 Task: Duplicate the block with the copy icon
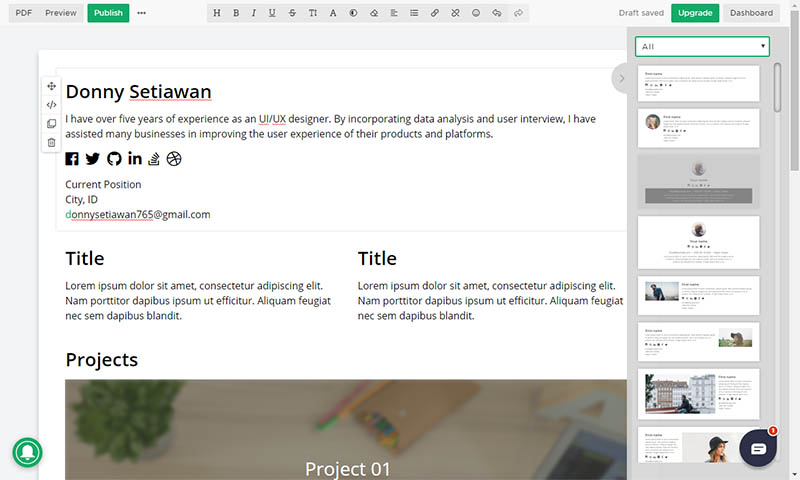pyautogui.click(x=51, y=124)
